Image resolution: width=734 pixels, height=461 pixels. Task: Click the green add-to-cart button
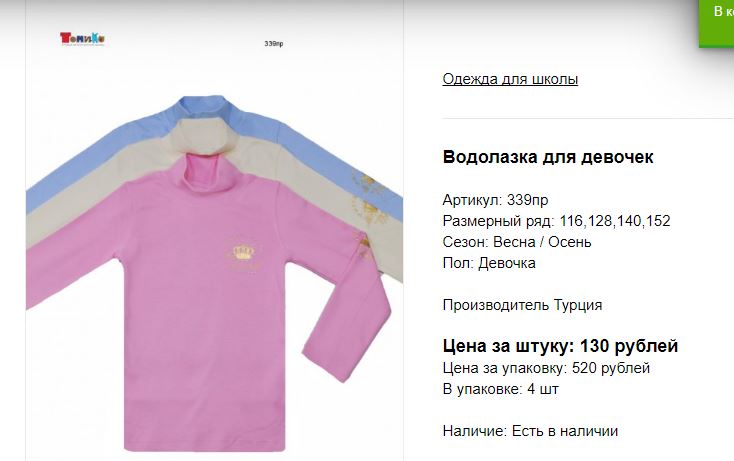(x=717, y=23)
